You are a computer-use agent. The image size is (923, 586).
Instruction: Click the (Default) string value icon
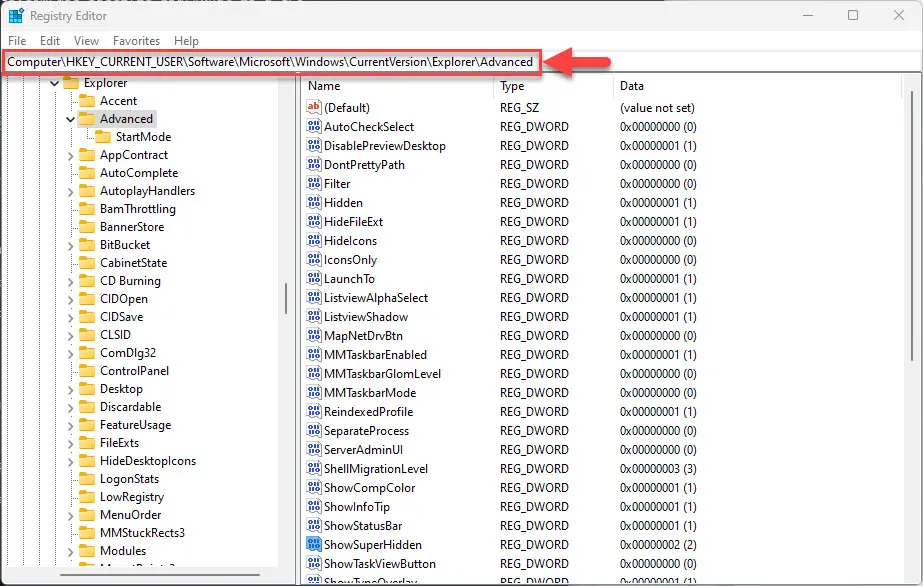point(314,107)
